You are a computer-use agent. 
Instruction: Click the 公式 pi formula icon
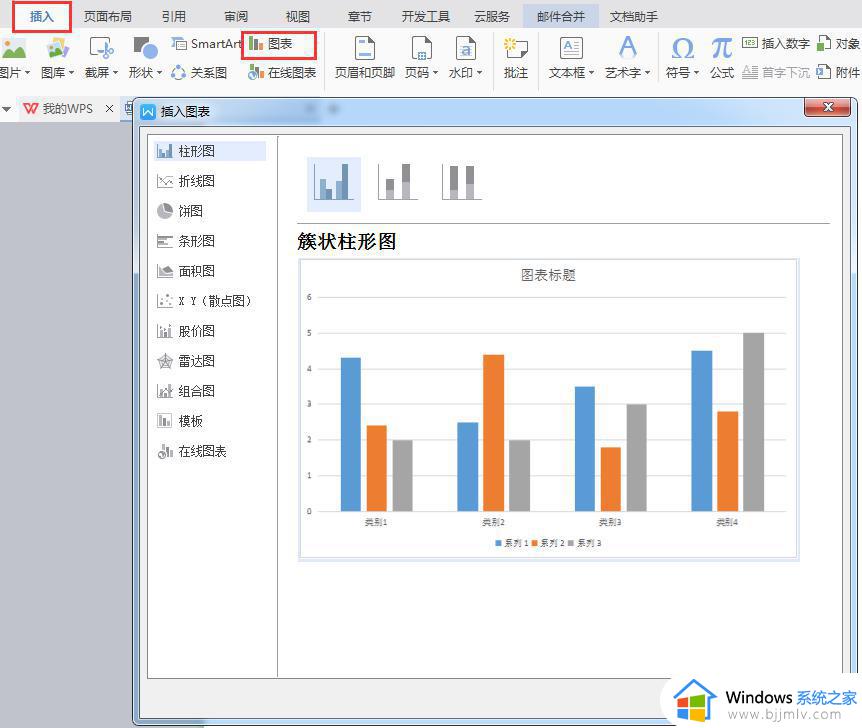(721, 48)
